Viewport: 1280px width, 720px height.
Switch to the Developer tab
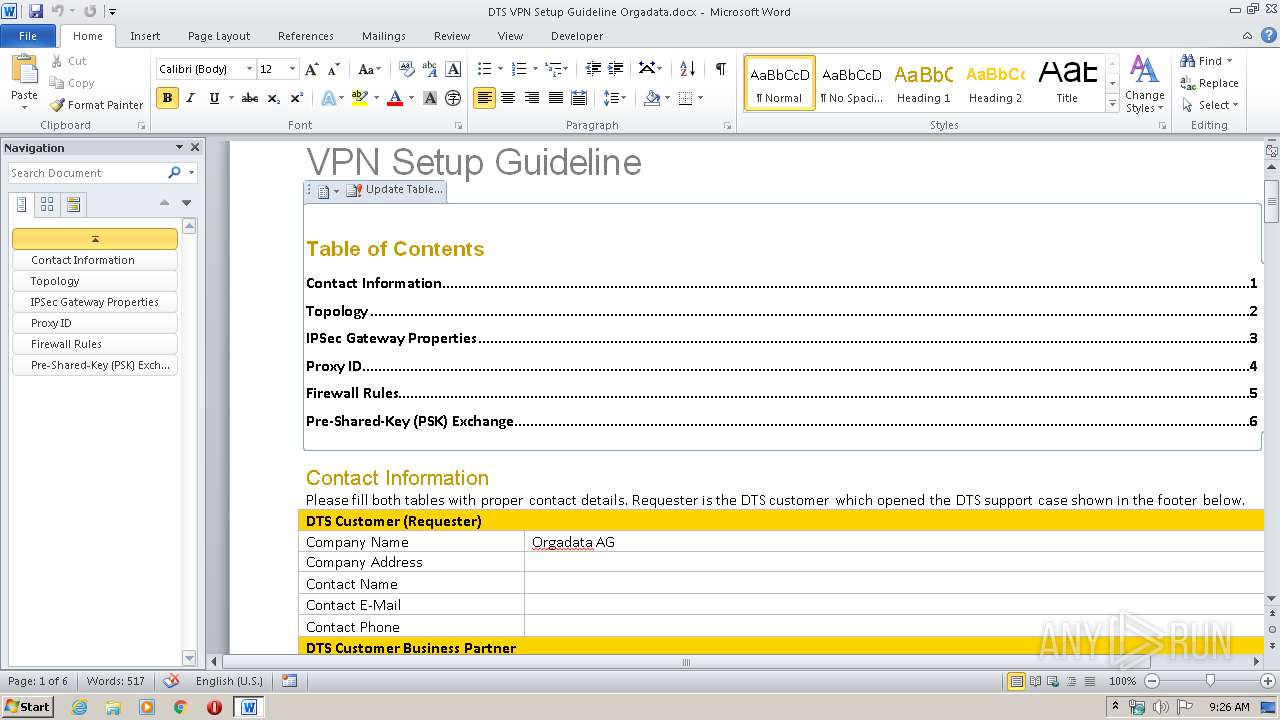[577, 36]
